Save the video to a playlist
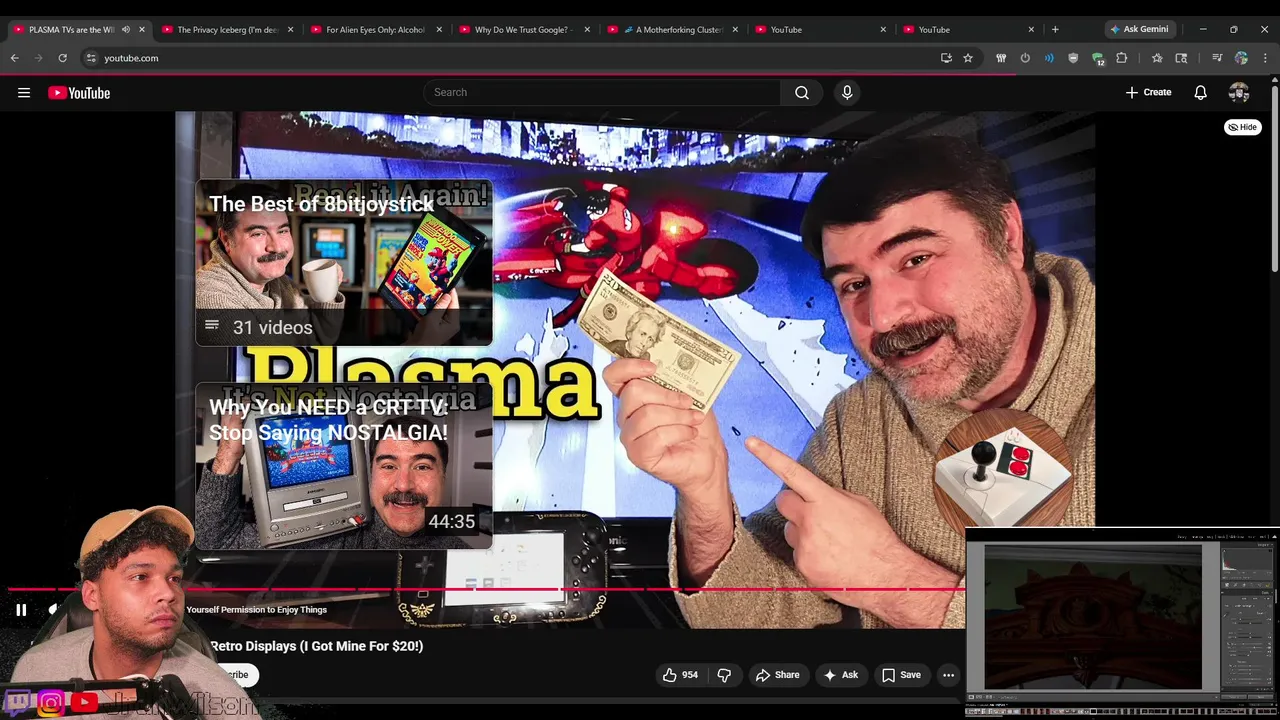1280x720 pixels. [x=900, y=675]
